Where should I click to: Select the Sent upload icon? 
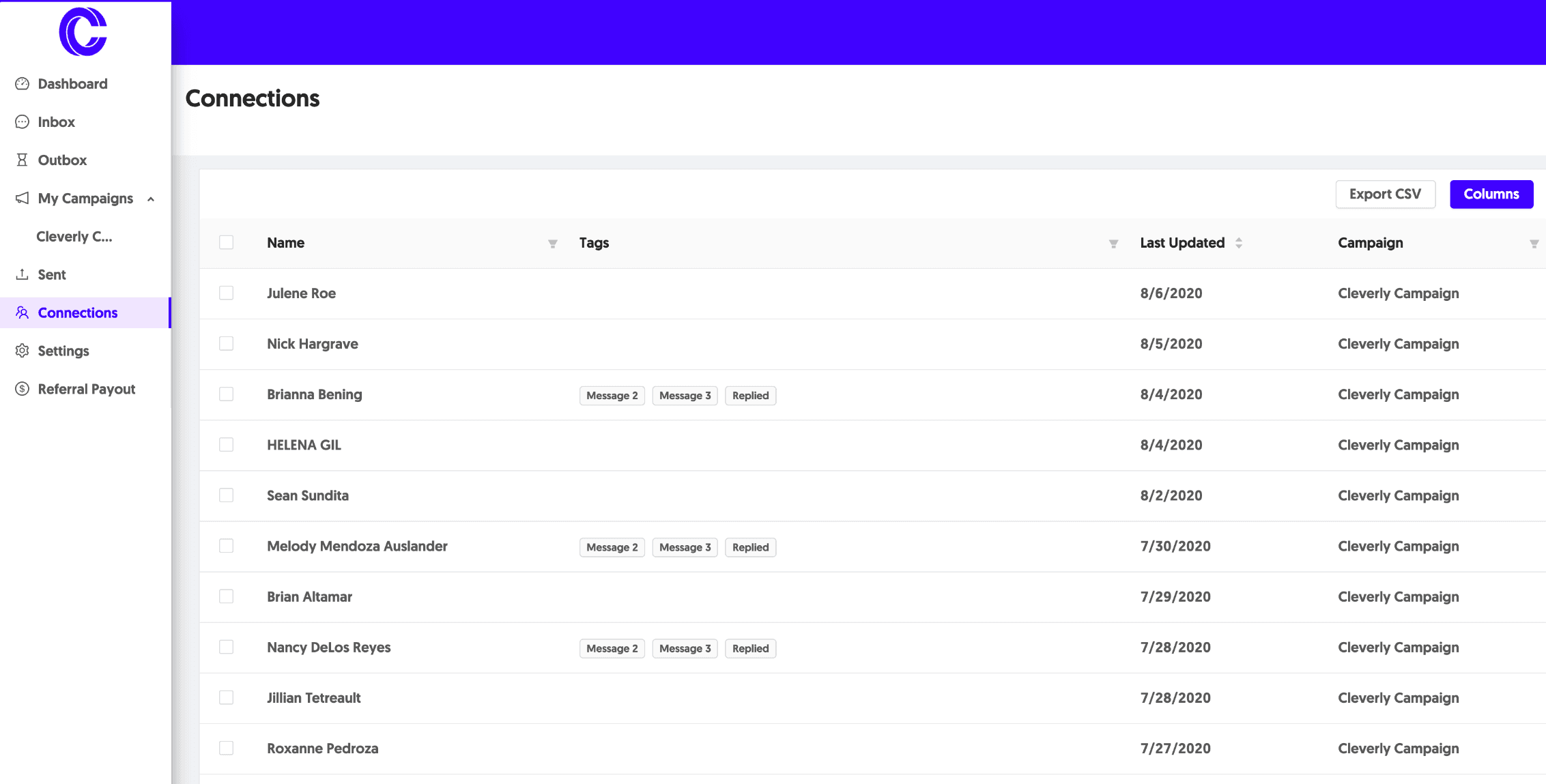[x=22, y=274]
